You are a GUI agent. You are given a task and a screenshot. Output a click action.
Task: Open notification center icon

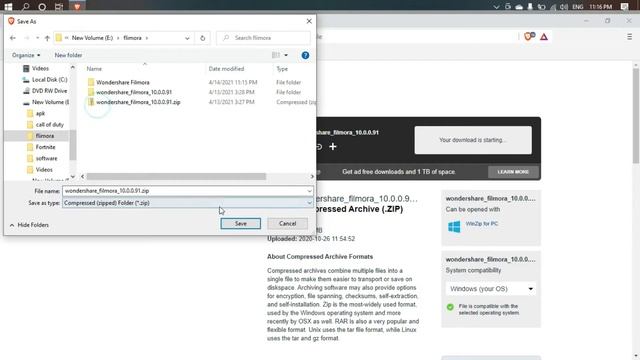pos(624,7)
